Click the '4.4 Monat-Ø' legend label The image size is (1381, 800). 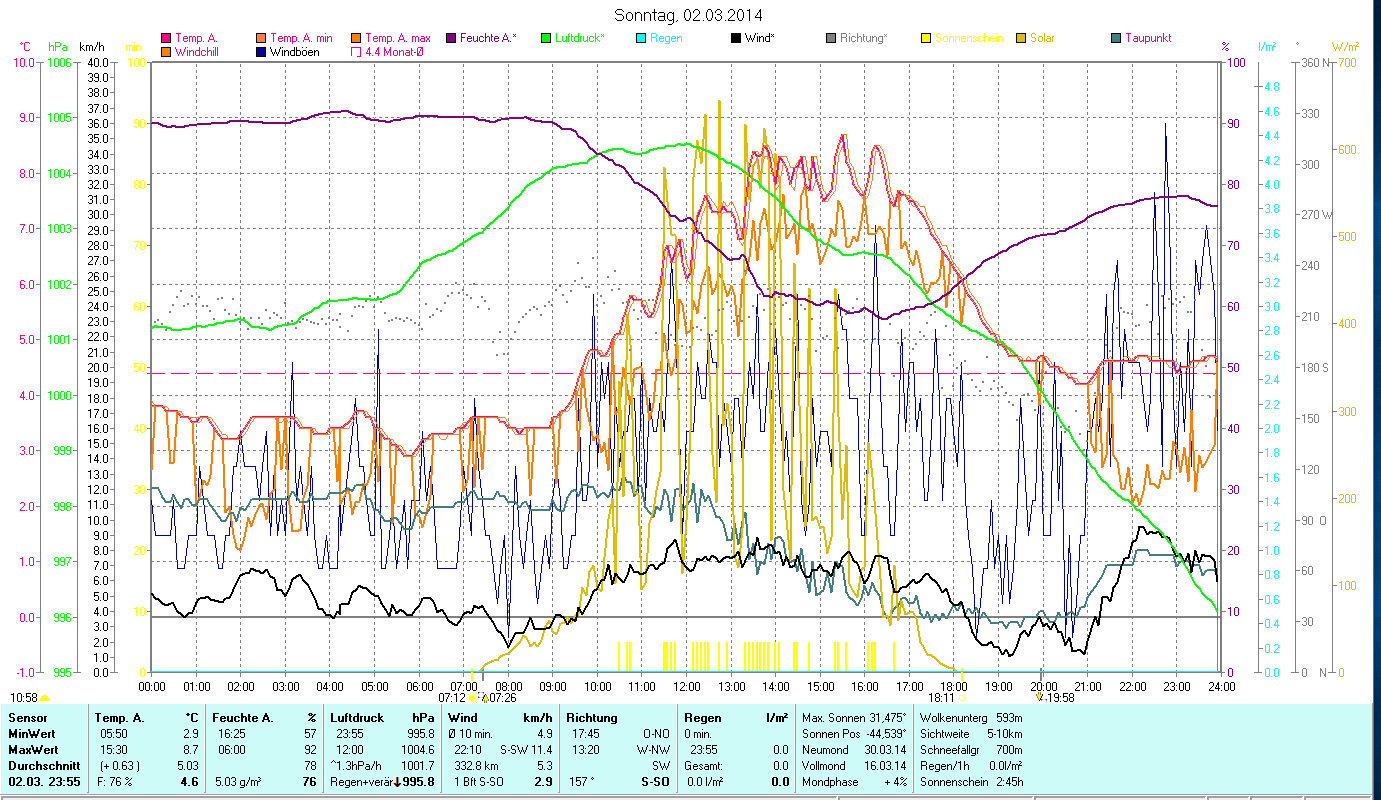395,51
